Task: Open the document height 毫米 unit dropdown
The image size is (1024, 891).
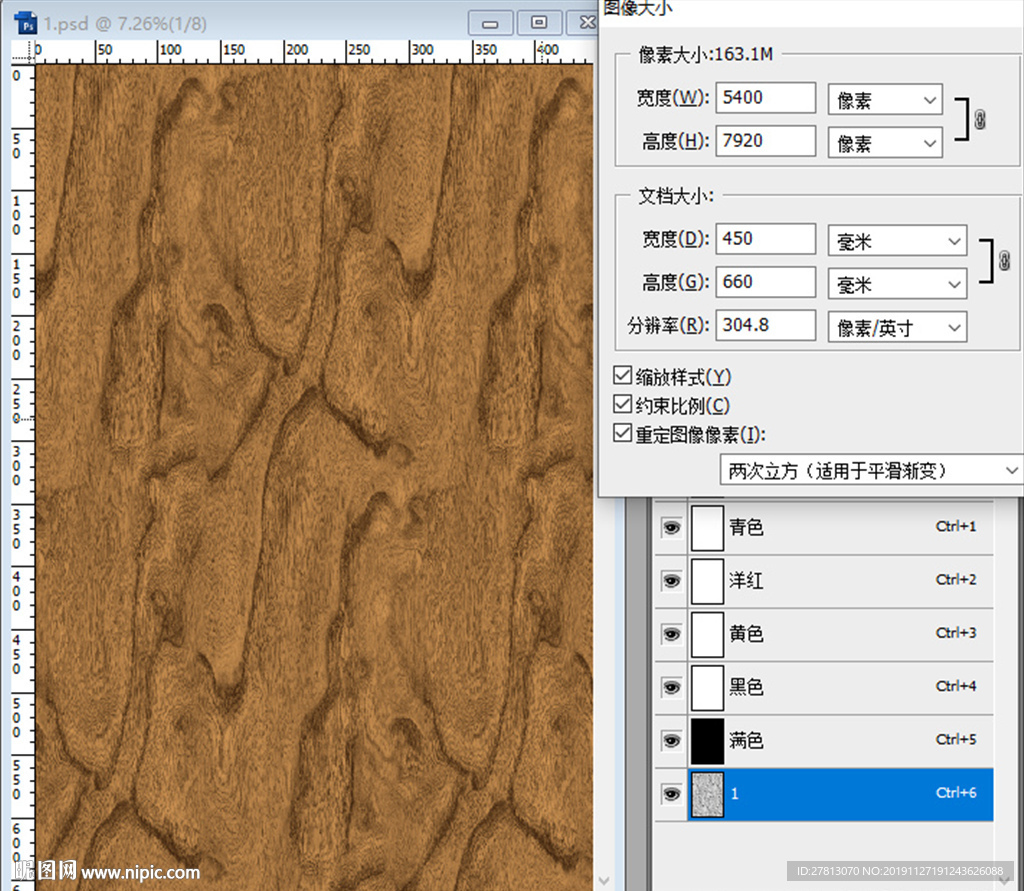Action: [897, 284]
